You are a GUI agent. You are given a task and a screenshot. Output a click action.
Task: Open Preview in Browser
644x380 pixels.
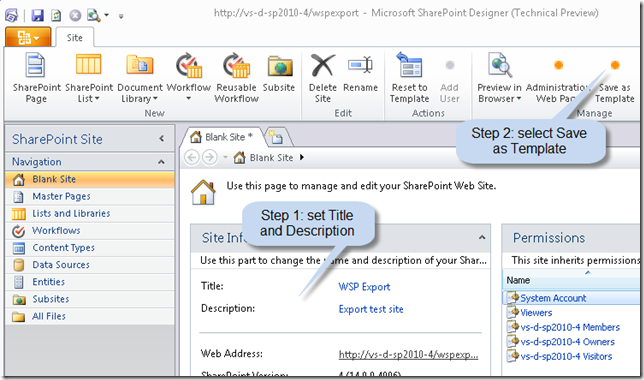coord(499,78)
